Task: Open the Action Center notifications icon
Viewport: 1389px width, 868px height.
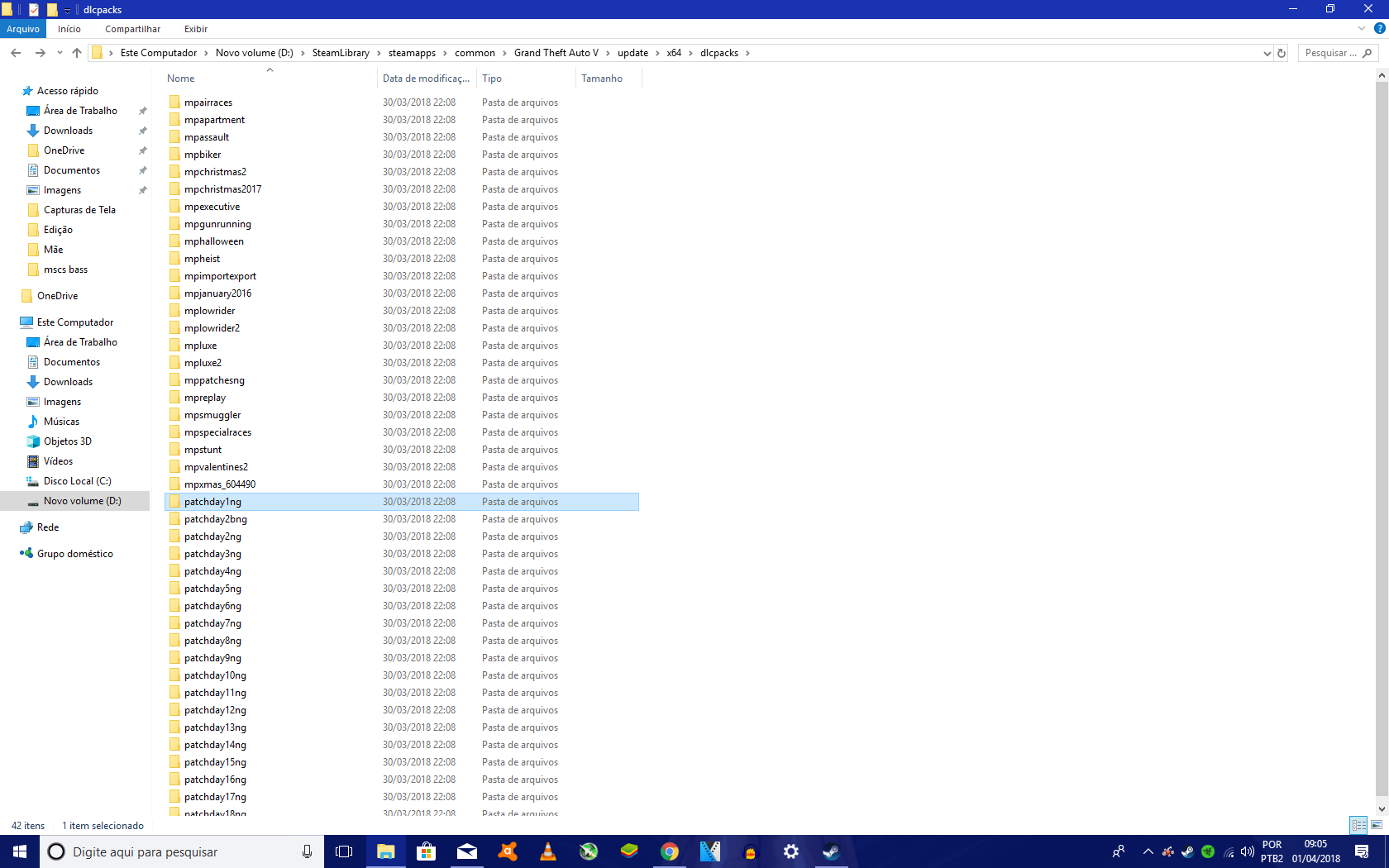Action: 1362,851
